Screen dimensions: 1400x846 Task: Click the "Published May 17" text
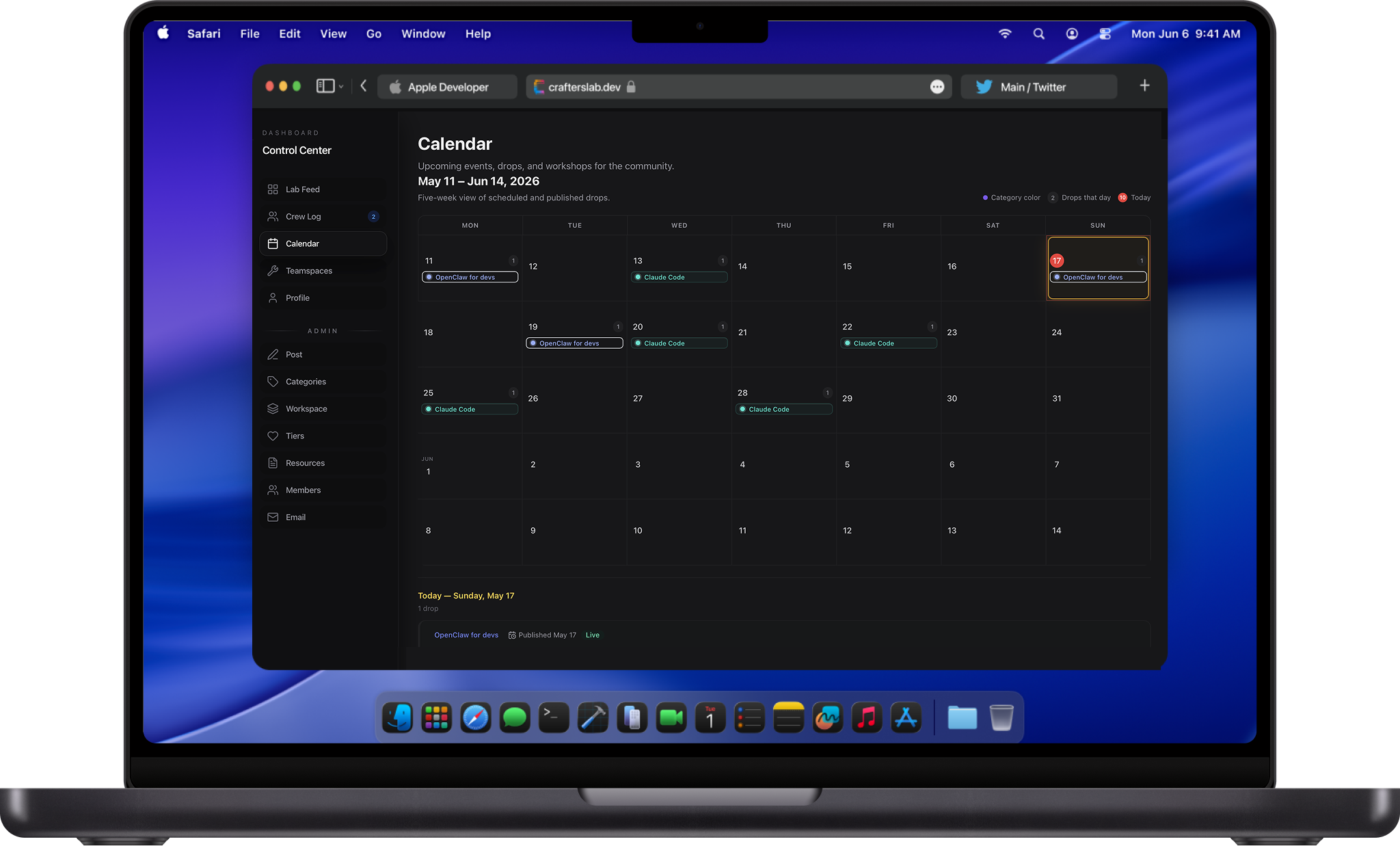pyautogui.click(x=547, y=635)
